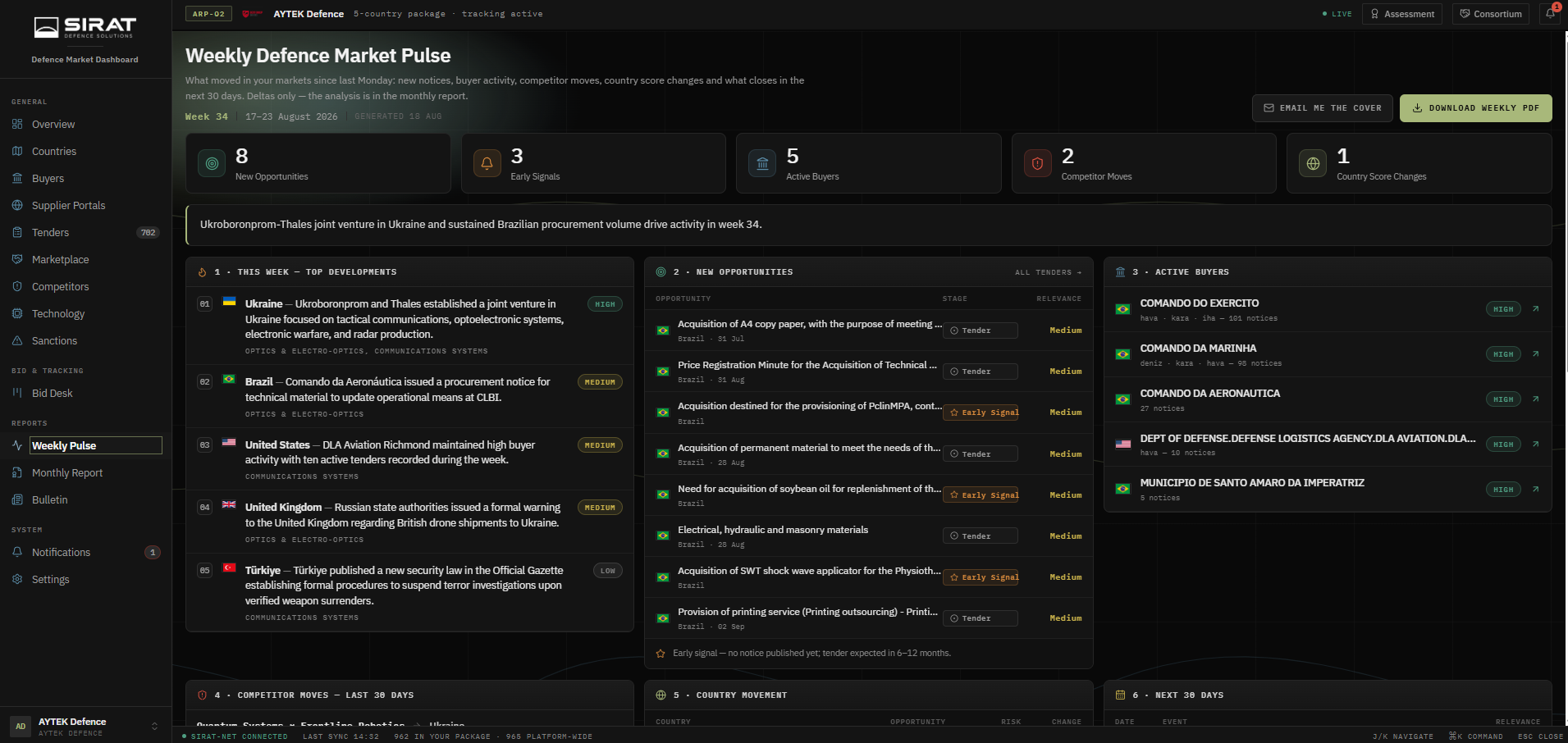The image size is (1568, 743).
Task: Open DLA Aviation buyer external arrow
Action: [x=1535, y=444]
